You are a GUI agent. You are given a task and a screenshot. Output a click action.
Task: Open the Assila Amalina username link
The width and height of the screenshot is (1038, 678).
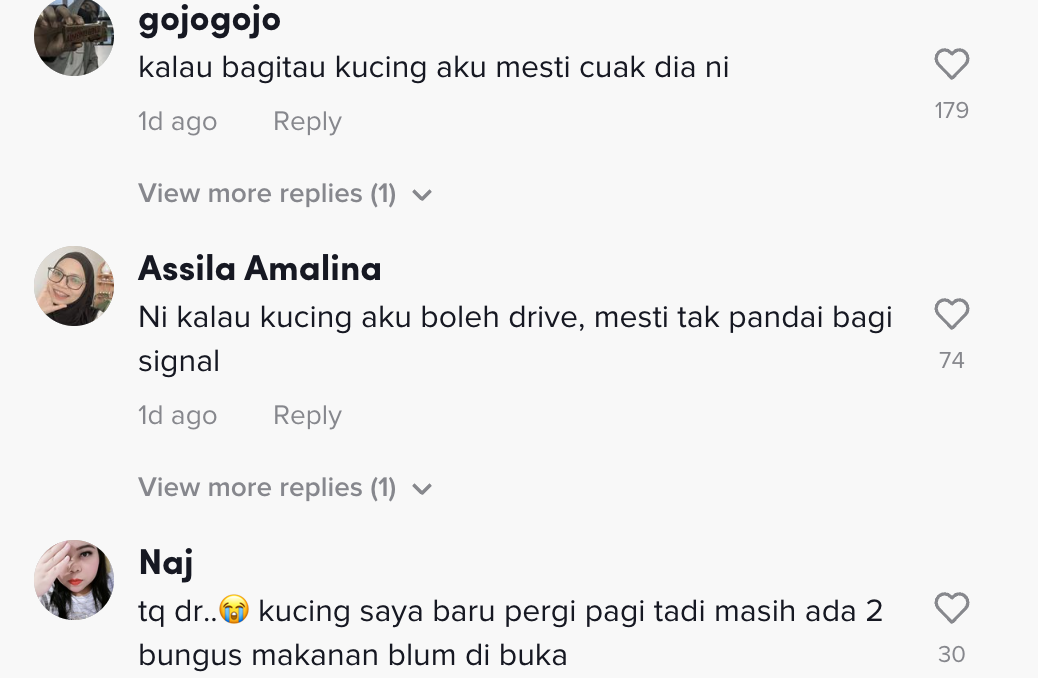tap(260, 269)
